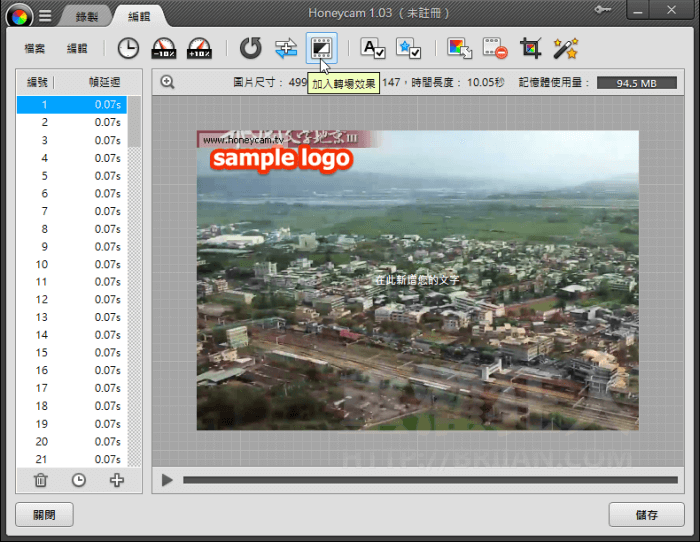Open the add text tool (A icon)

[x=373, y=48]
